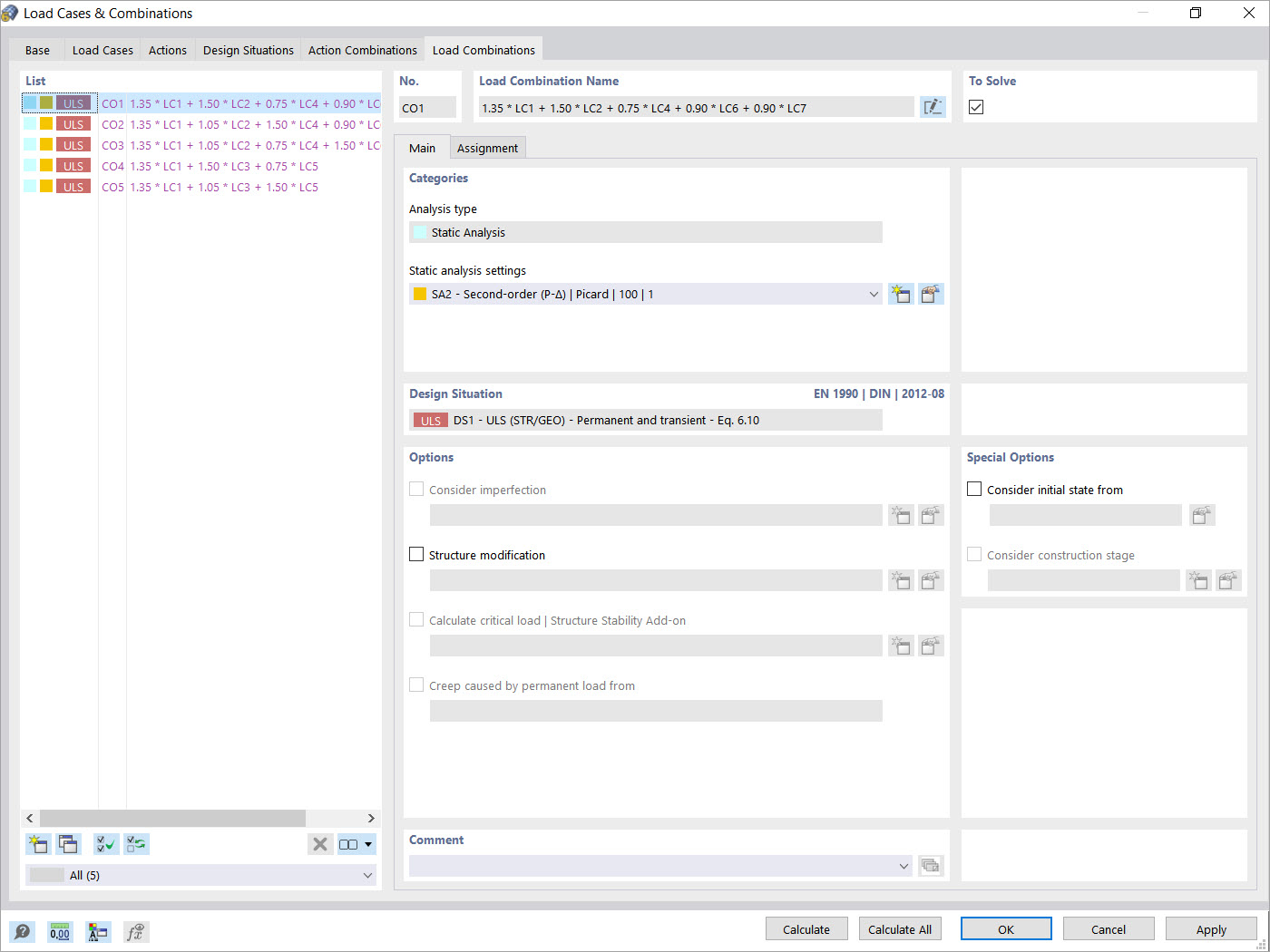Screen dimensions: 1270x952
Task: Select load combination CO1 in list
Action: (201, 103)
